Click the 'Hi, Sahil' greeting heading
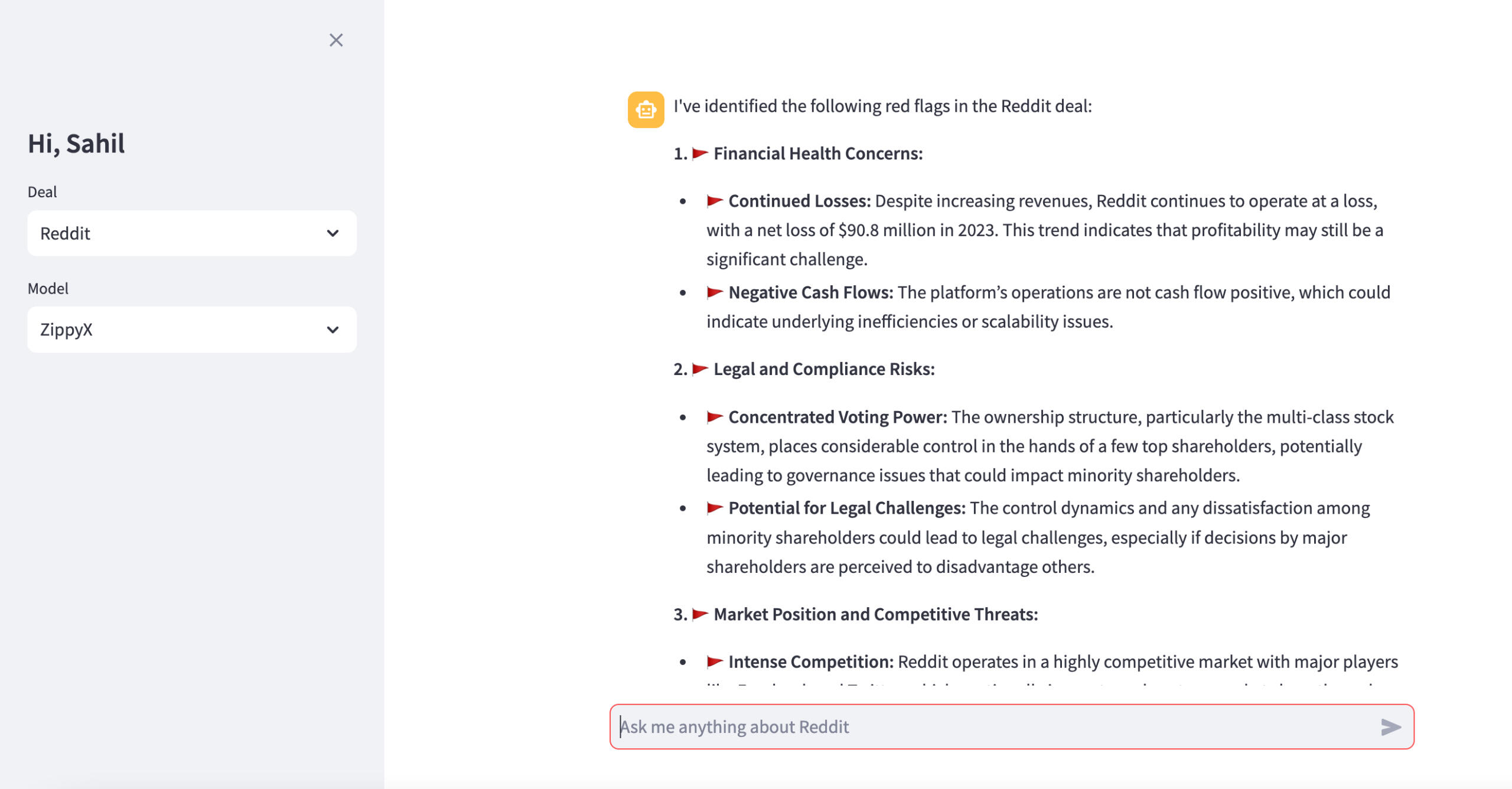 (77, 144)
